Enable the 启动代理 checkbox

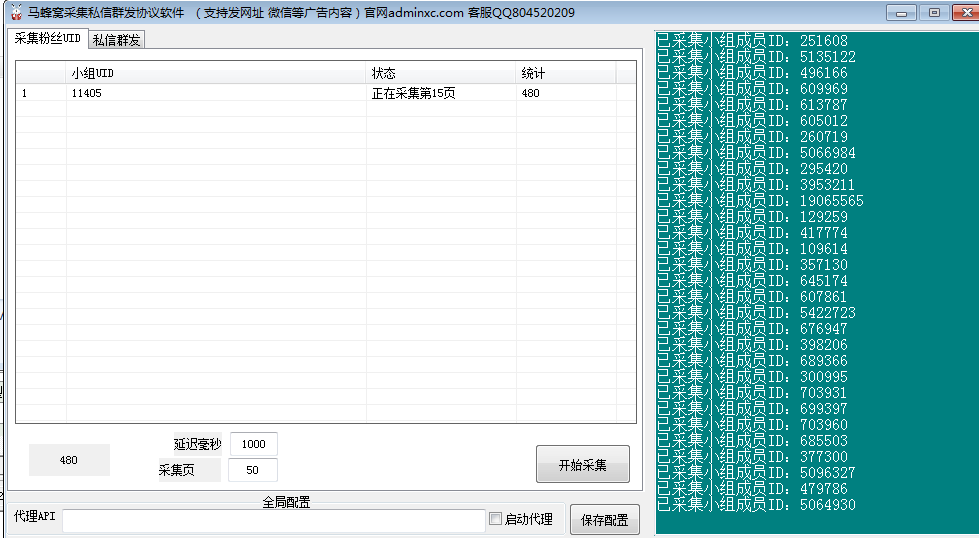pos(495,519)
